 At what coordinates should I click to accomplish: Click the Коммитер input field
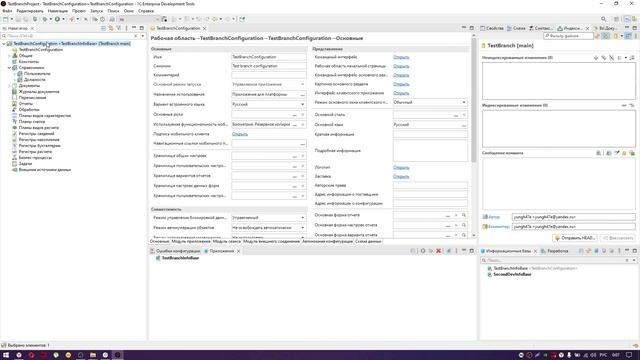(x=573, y=227)
